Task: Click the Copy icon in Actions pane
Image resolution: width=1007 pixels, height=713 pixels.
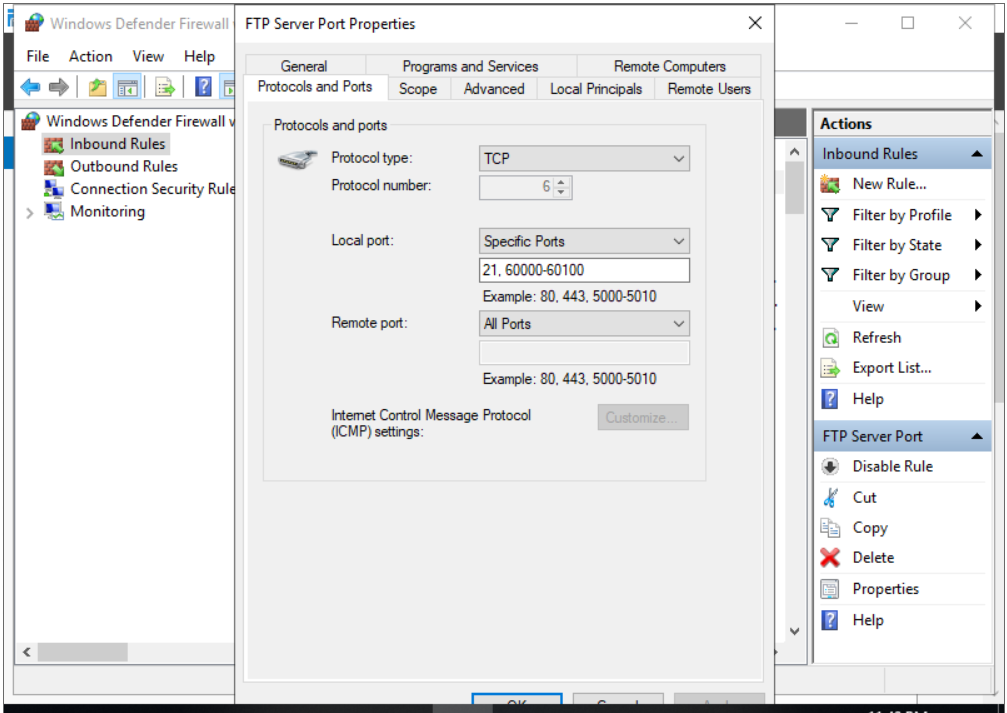Action: coord(830,527)
